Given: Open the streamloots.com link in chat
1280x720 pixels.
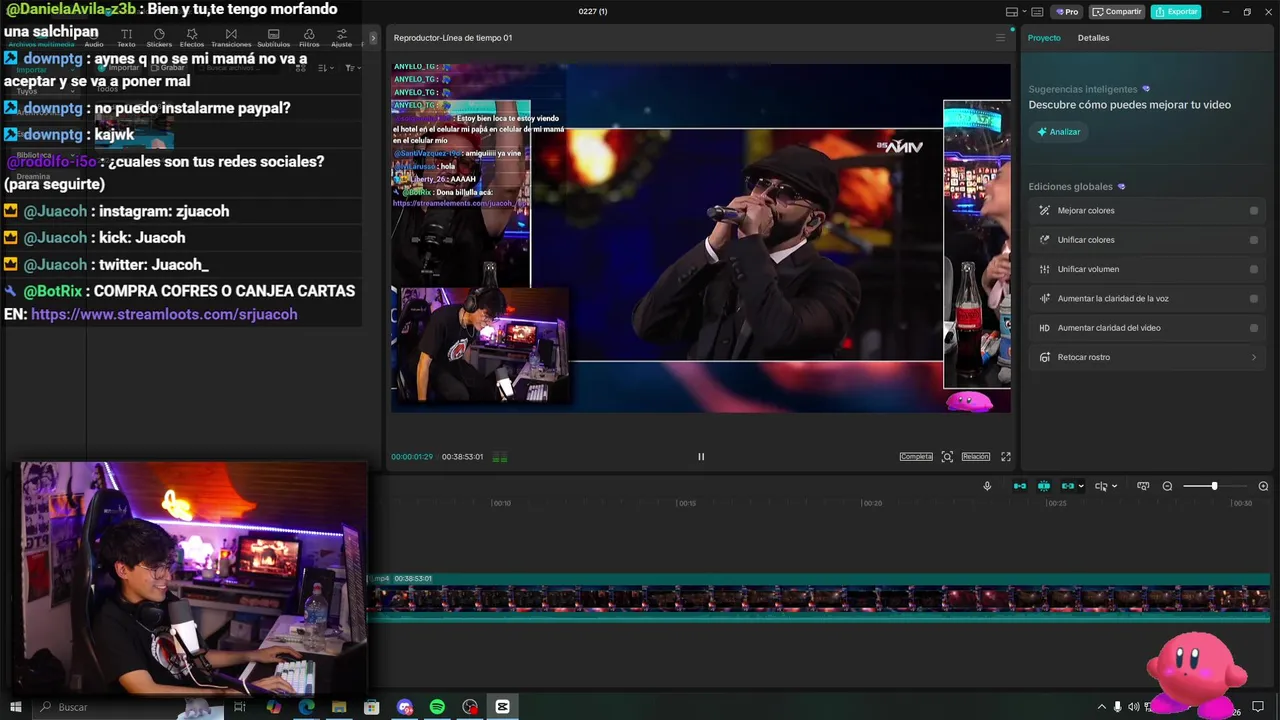Looking at the screenshot, I should point(164,314).
